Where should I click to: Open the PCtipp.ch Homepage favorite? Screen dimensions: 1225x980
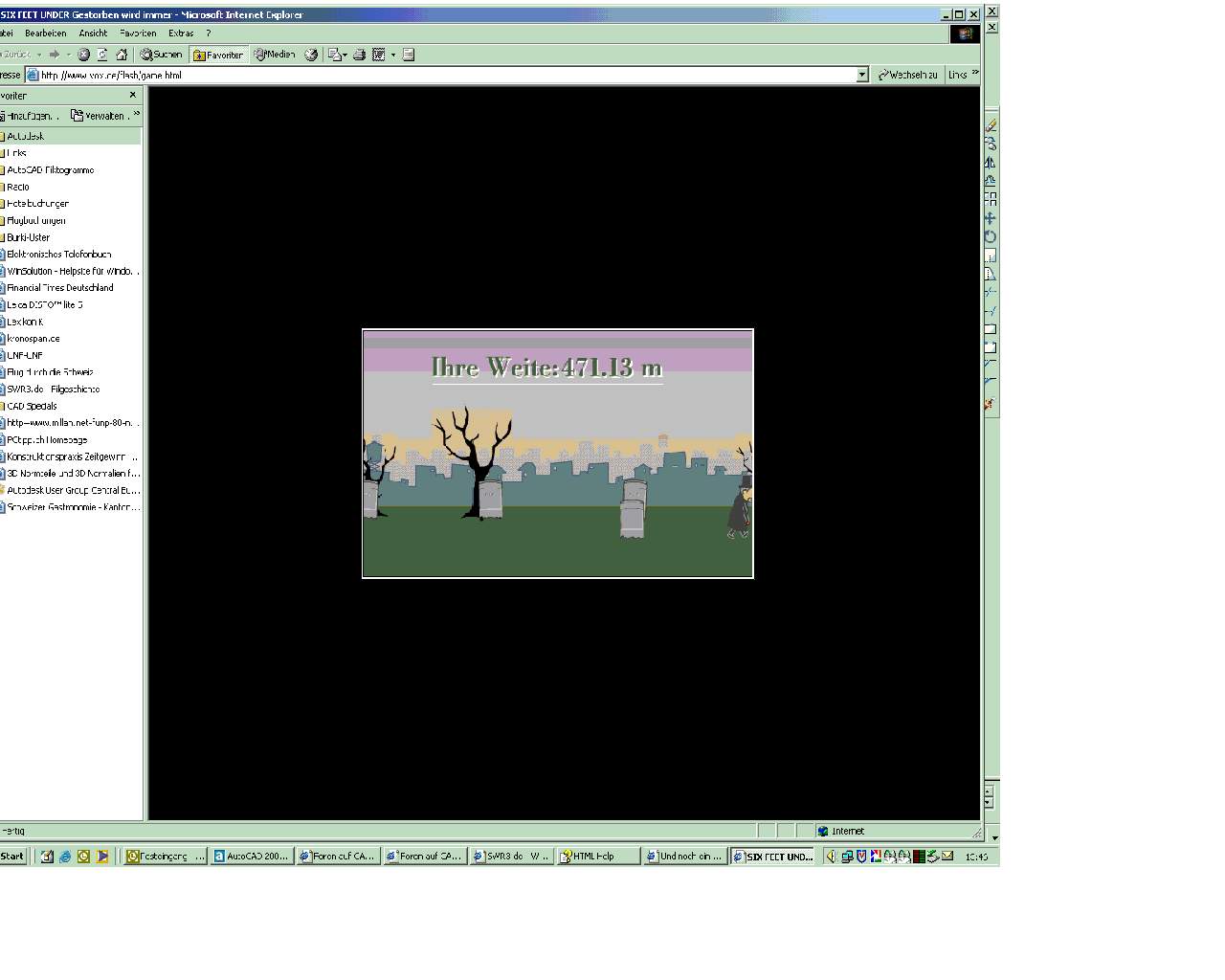tap(46, 439)
